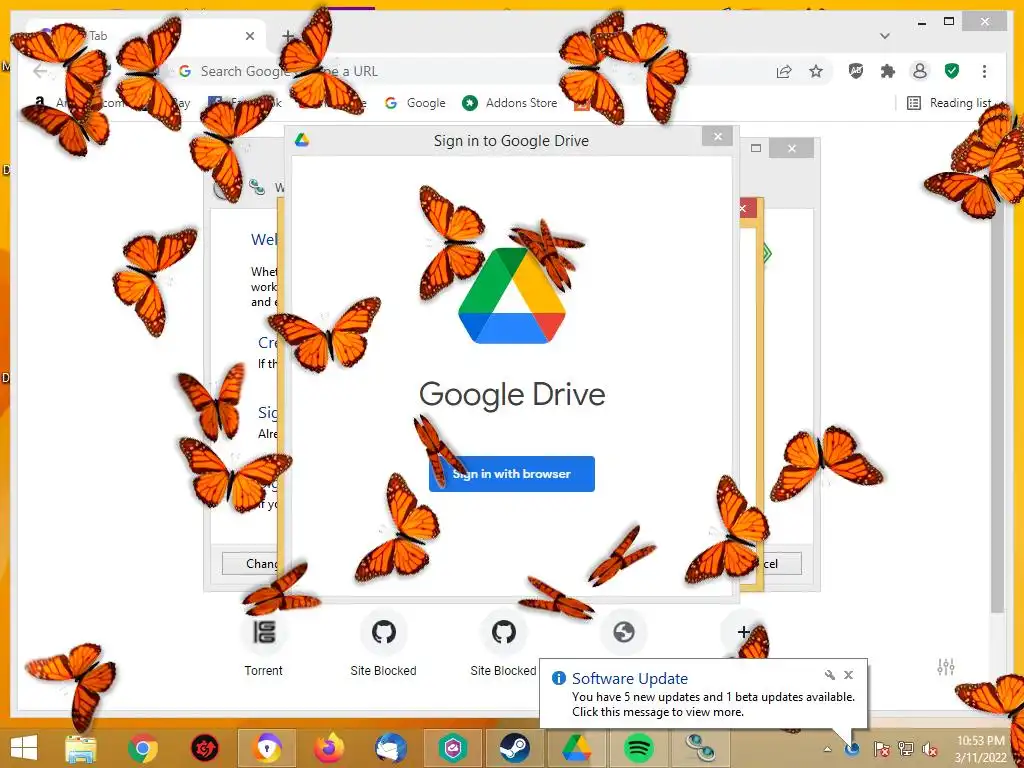Open the globe shortcut tile
Image resolution: width=1024 pixels, height=768 pixels.
[624, 632]
